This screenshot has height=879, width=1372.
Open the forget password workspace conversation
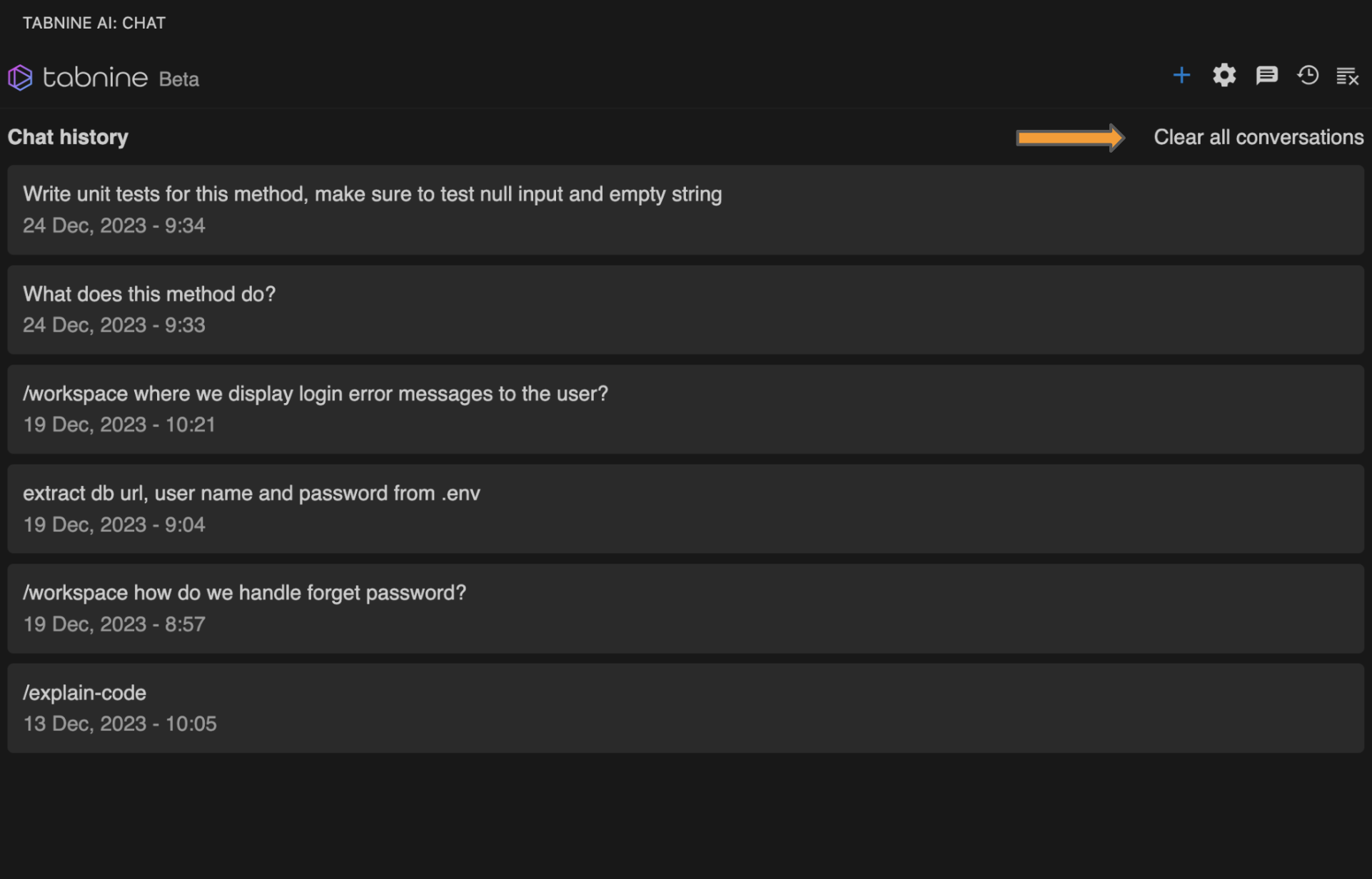(x=244, y=593)
